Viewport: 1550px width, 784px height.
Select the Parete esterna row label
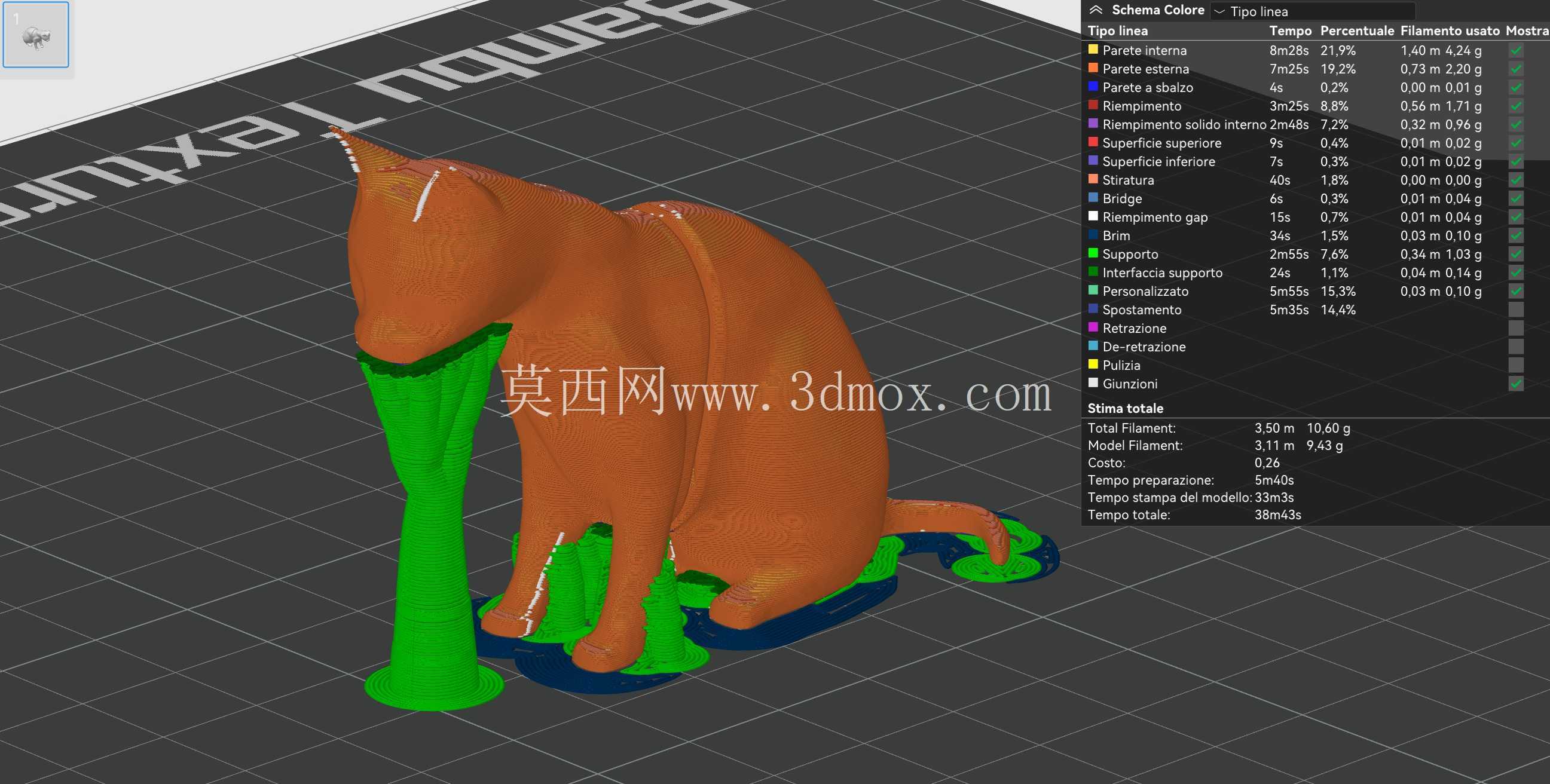tap(1146, 69)
